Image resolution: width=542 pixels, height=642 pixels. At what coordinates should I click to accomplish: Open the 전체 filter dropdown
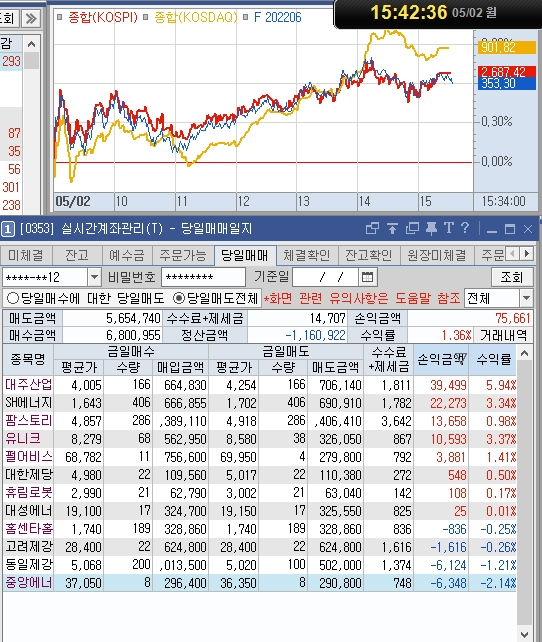point(526,298)
